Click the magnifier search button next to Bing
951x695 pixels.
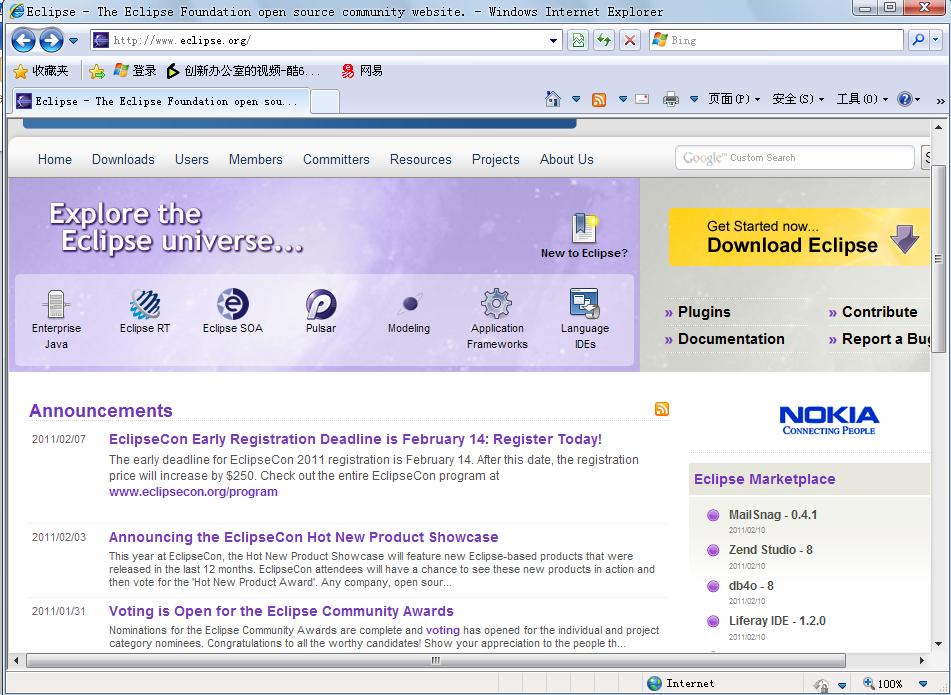point(918,41)
